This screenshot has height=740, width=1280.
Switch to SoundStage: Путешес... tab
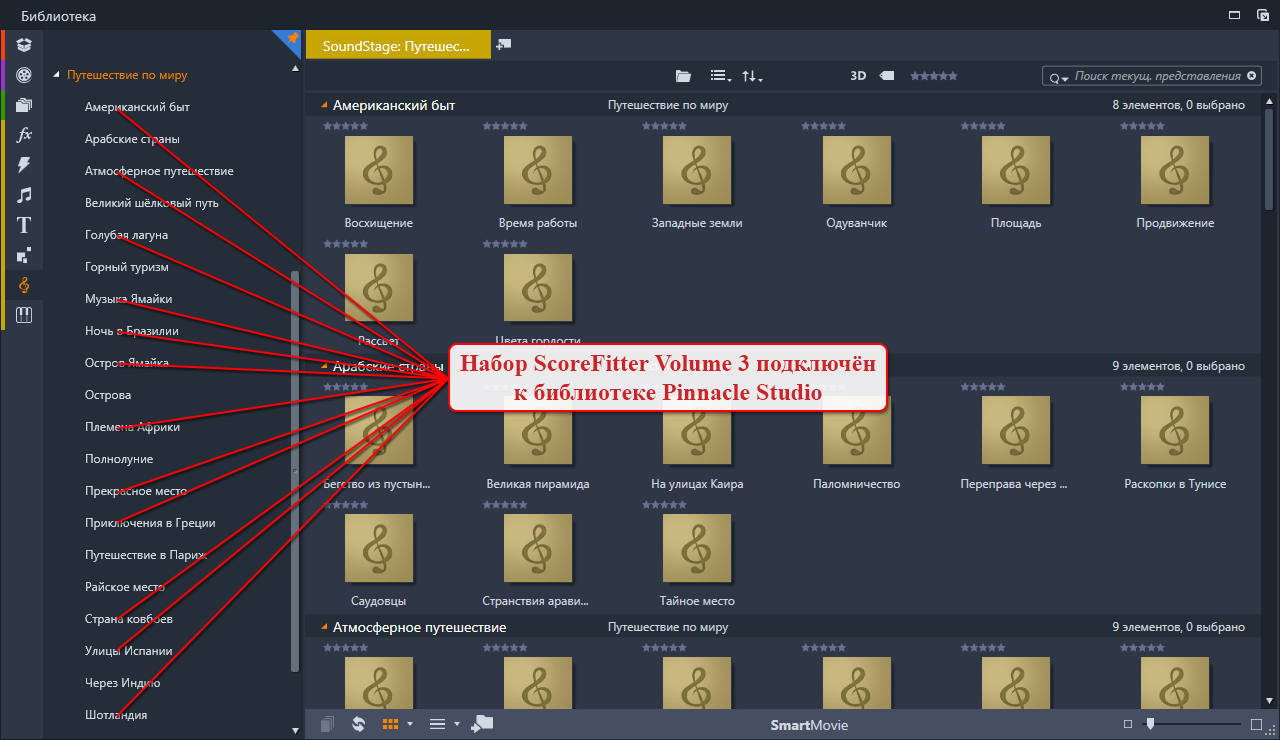[x=398, y=45]
